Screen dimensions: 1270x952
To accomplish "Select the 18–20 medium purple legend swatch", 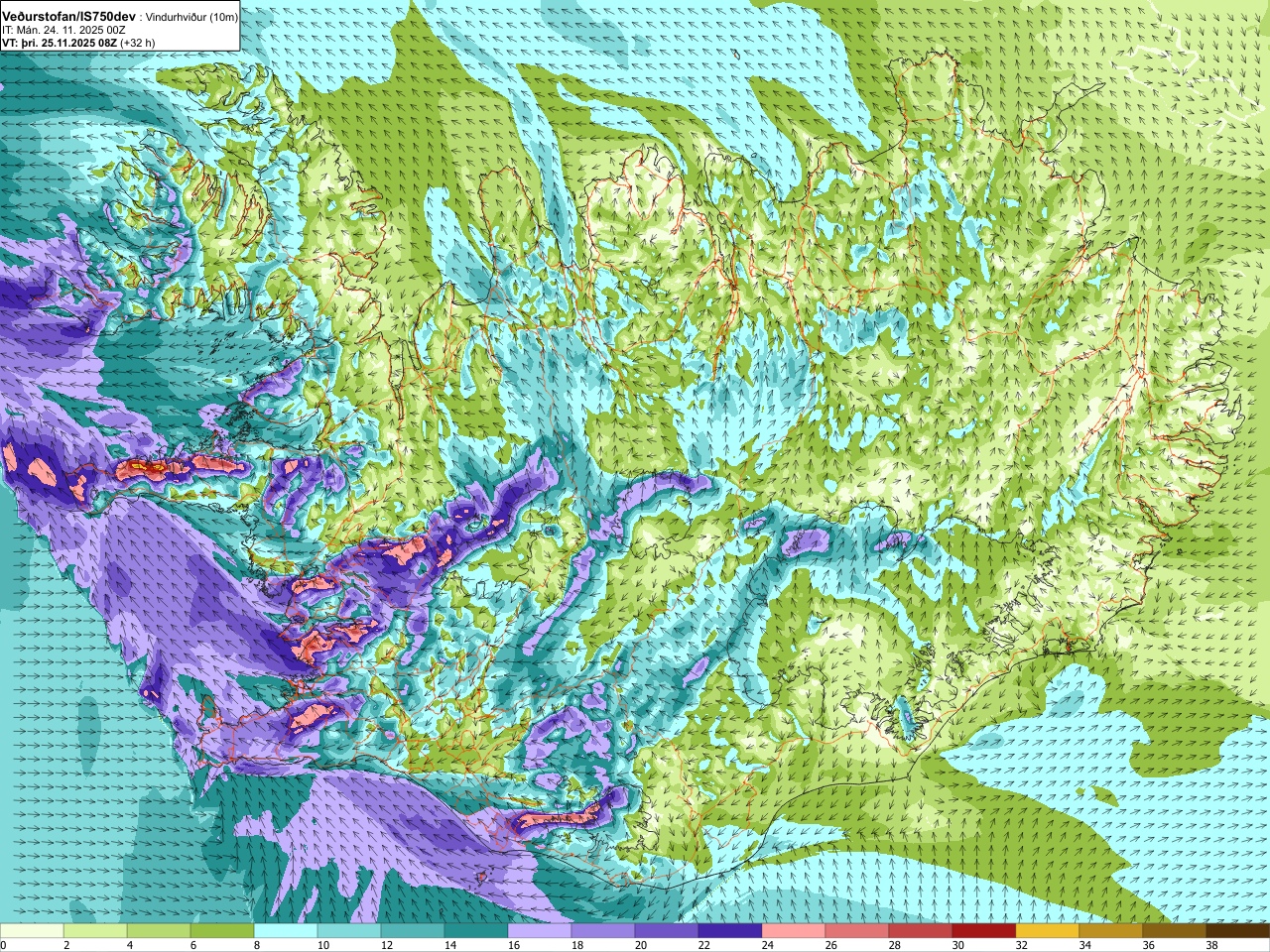I will point(603,932).
